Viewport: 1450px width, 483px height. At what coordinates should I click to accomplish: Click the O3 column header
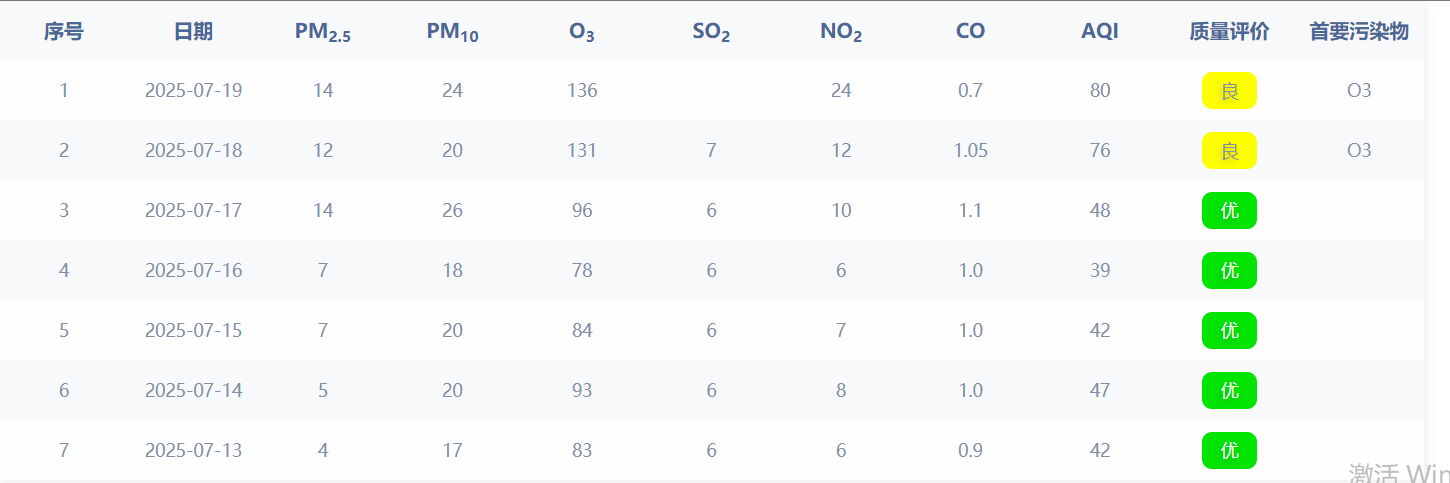[x=582, y=32]
